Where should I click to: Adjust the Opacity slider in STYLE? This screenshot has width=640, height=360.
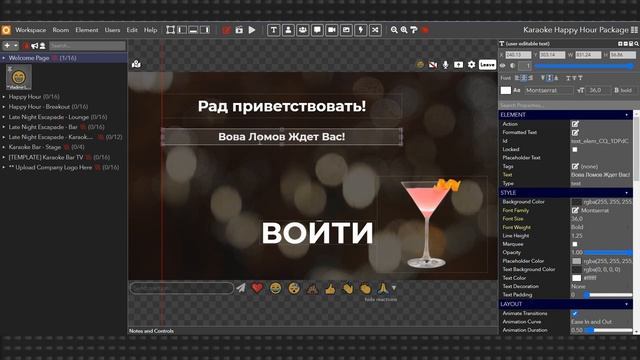608,253
